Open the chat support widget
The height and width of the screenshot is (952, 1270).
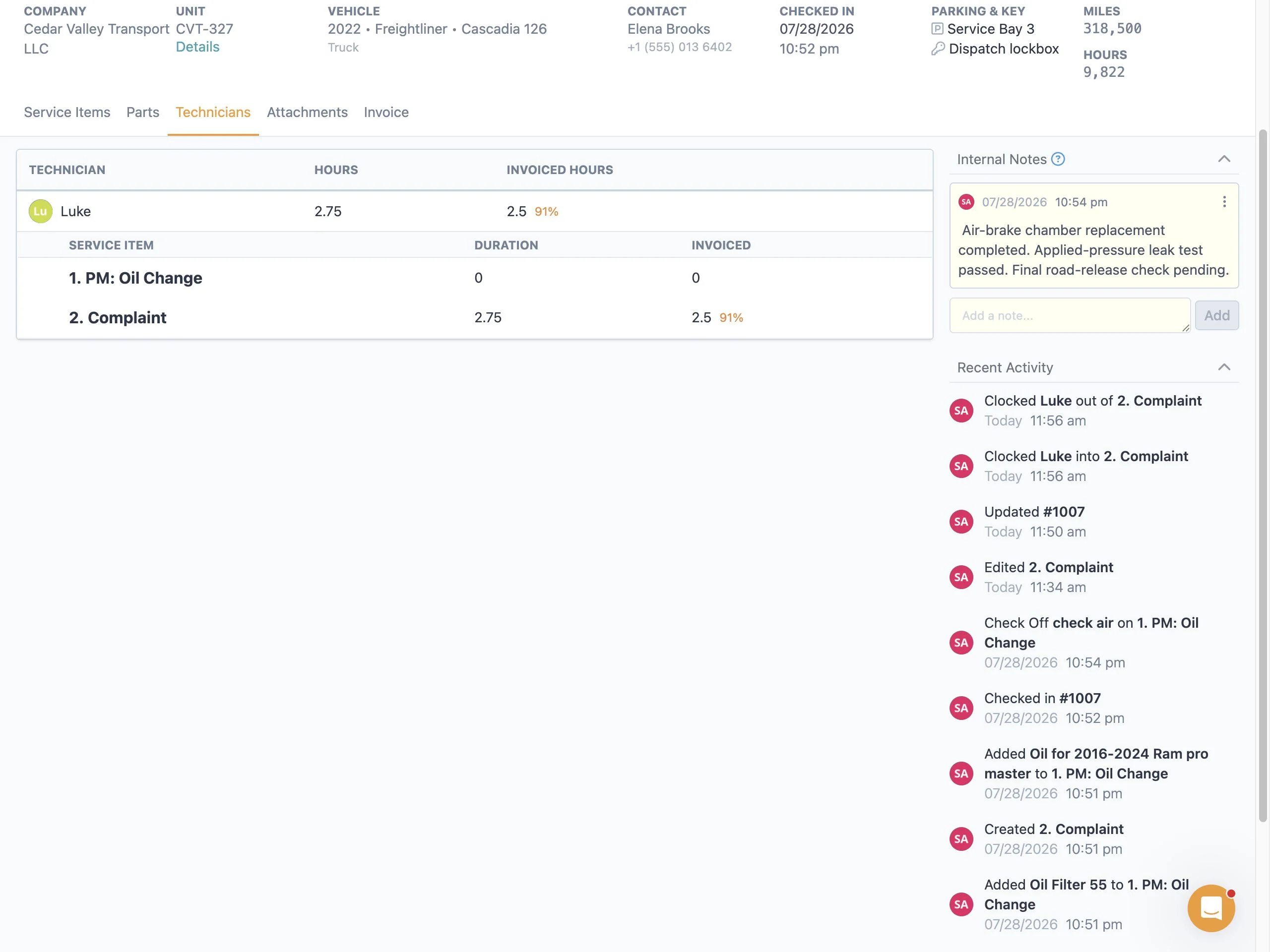1211,908
